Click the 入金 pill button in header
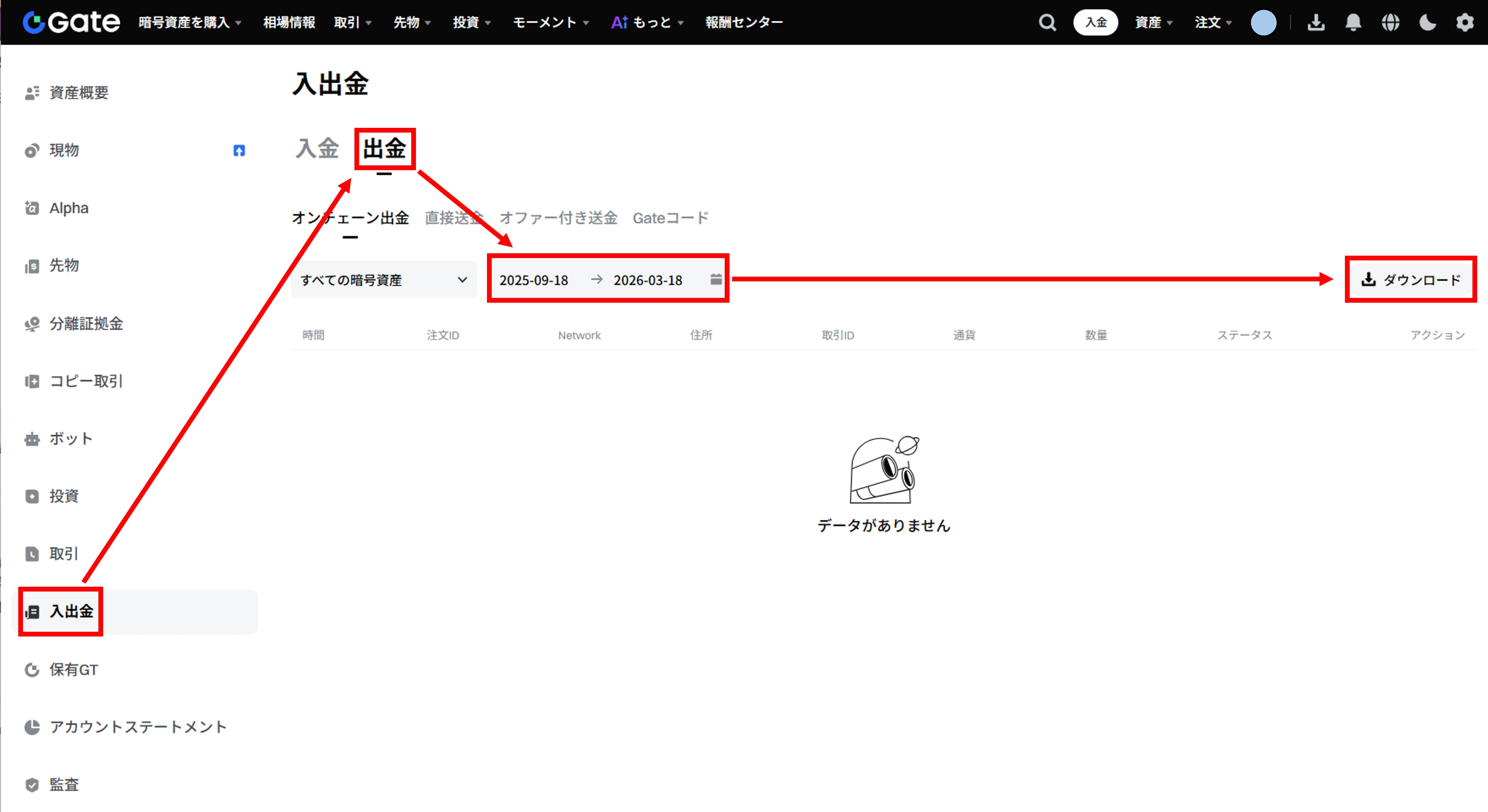The width and height of the screenshot is (1488, 812). (1096, 23)
